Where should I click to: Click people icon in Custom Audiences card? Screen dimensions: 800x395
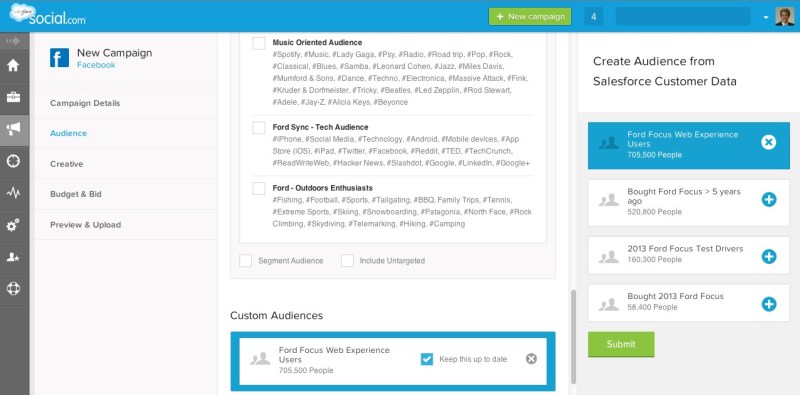pyautogui.click(x=260, y=359)
